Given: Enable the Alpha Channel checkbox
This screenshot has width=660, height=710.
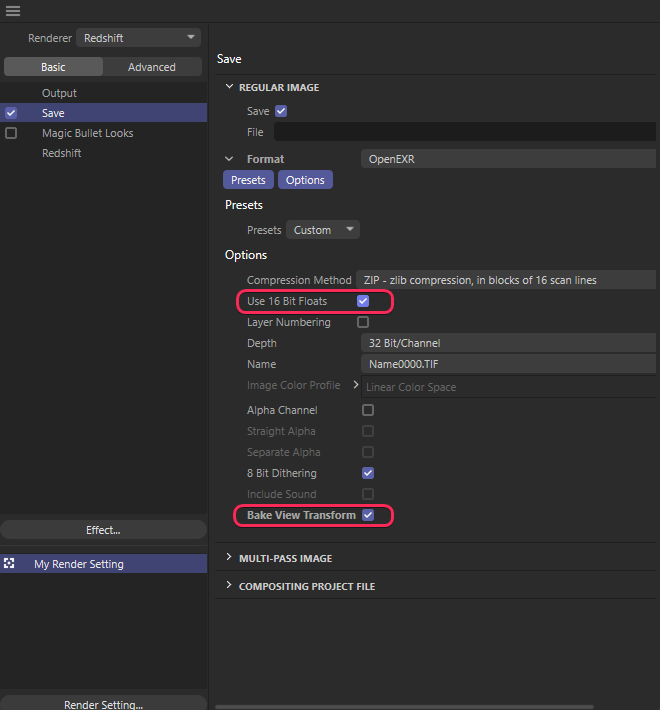Looking at the screenshot, I should pyautogui.click(x=368, y=410).
